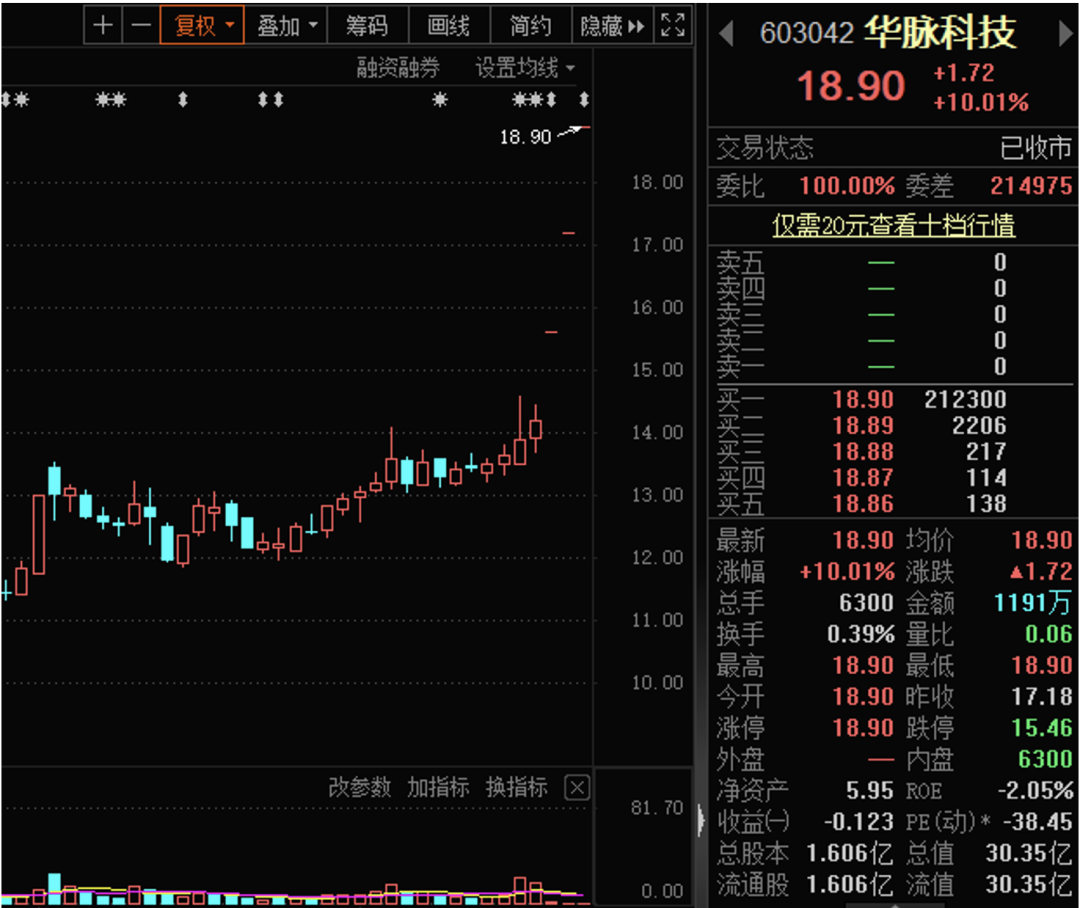Click the plus zoom-in chart button
Screen dimensions: 1080x908
[103, 25]
